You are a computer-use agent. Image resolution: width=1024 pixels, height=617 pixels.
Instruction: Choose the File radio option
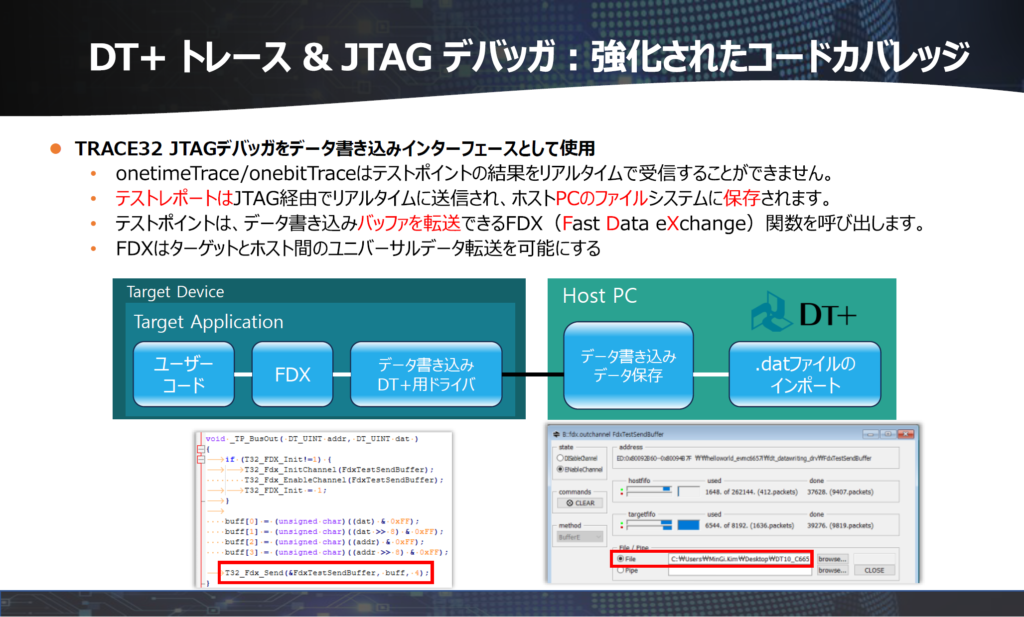point(620,559)
